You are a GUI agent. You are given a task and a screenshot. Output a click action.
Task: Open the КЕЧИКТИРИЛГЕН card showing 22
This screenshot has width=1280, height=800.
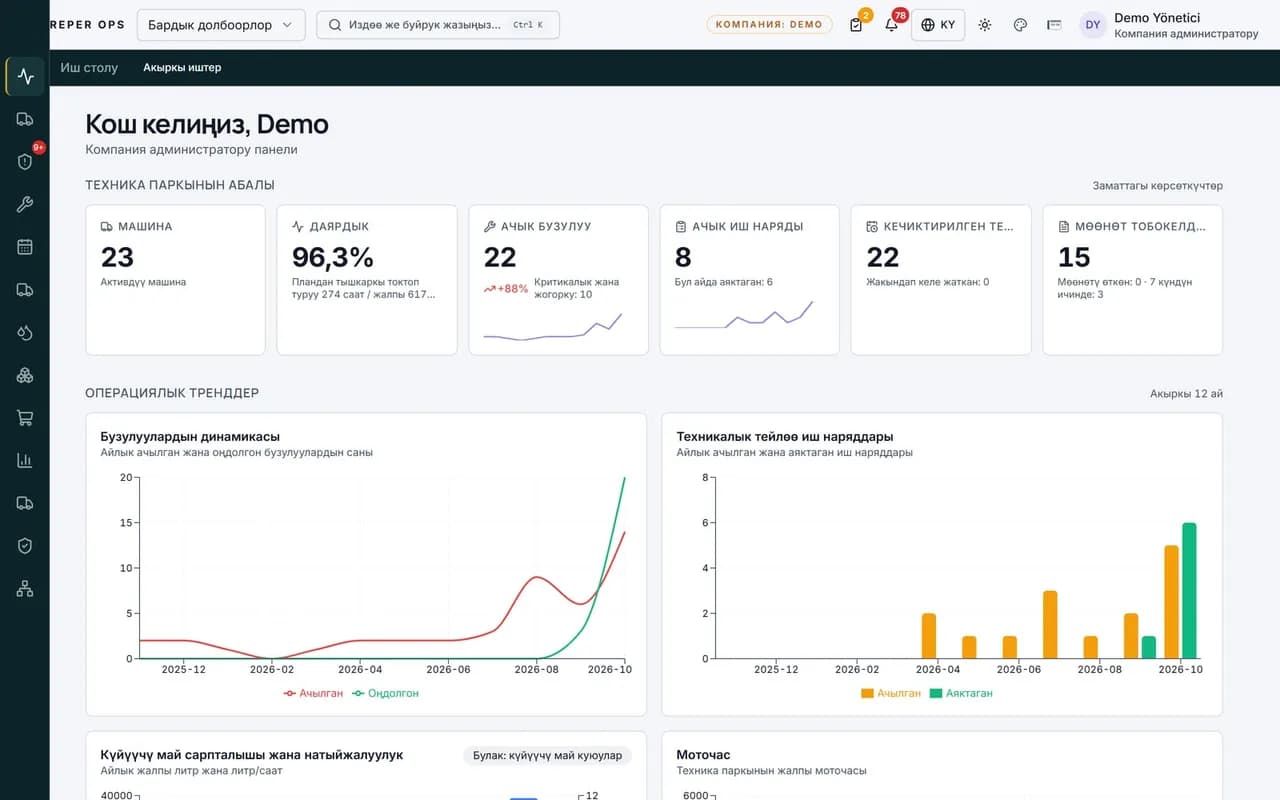[941, 280]
